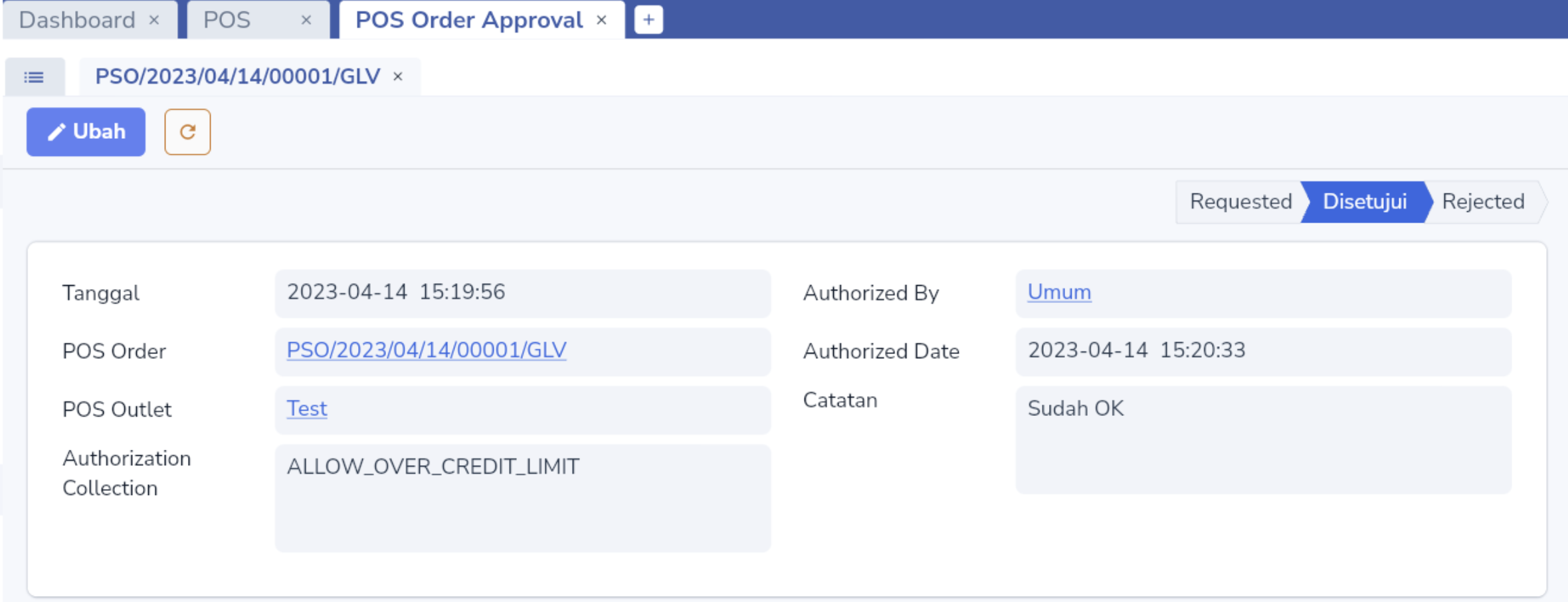The width and height of the screenshot is (1568, 602).
Task: Choose the Rejected status step
Action: [x=1483, y=201]
